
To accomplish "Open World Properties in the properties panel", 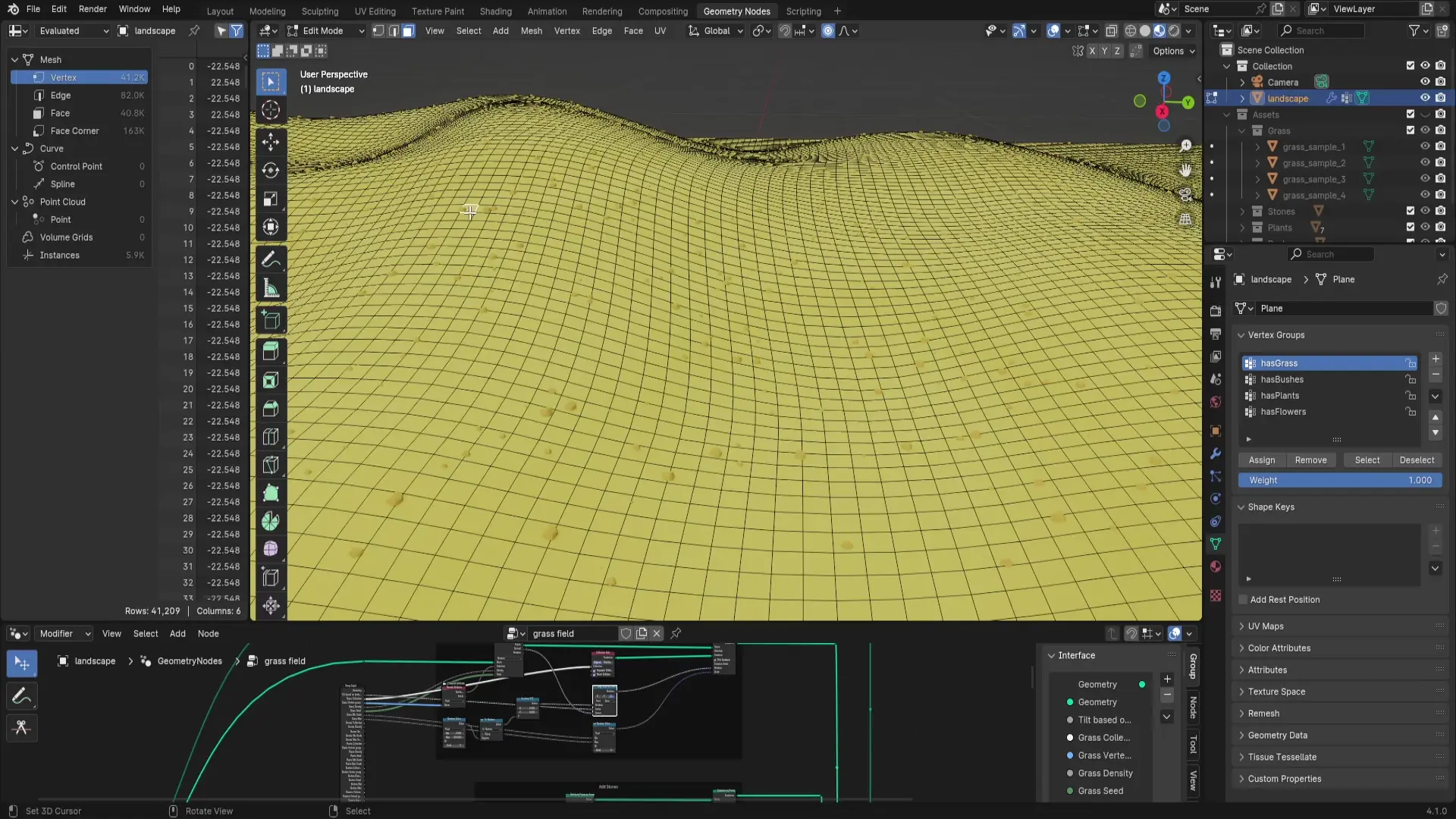I will 1216,402.
